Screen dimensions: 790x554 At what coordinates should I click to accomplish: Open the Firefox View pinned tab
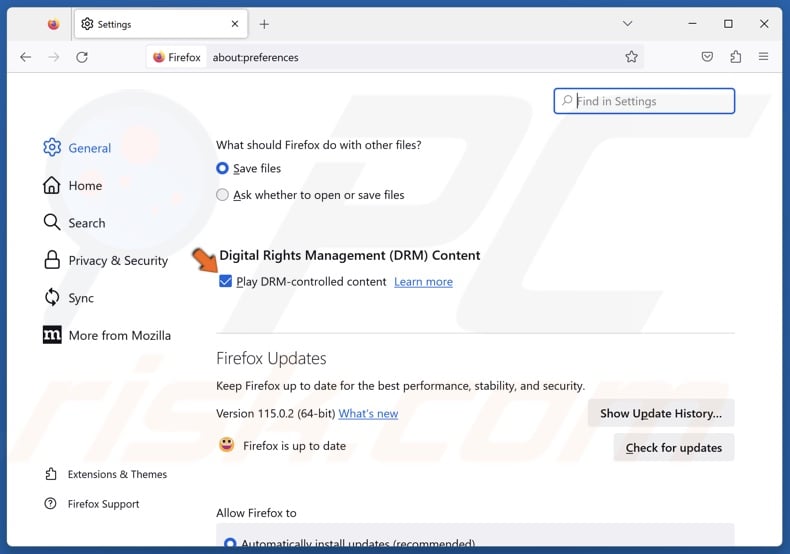[53, 24]
